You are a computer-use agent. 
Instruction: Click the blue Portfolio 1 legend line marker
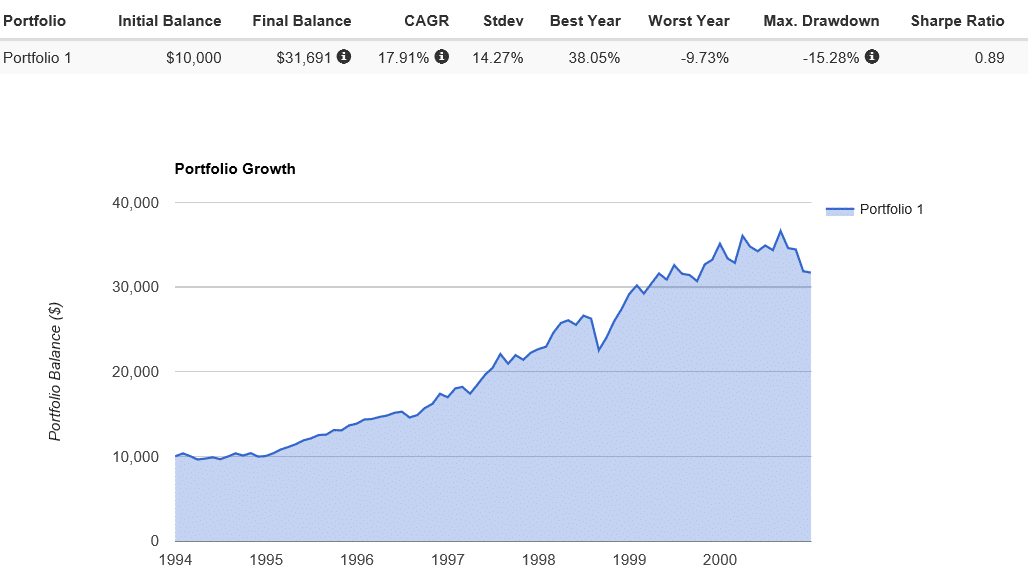pos(840,210)
